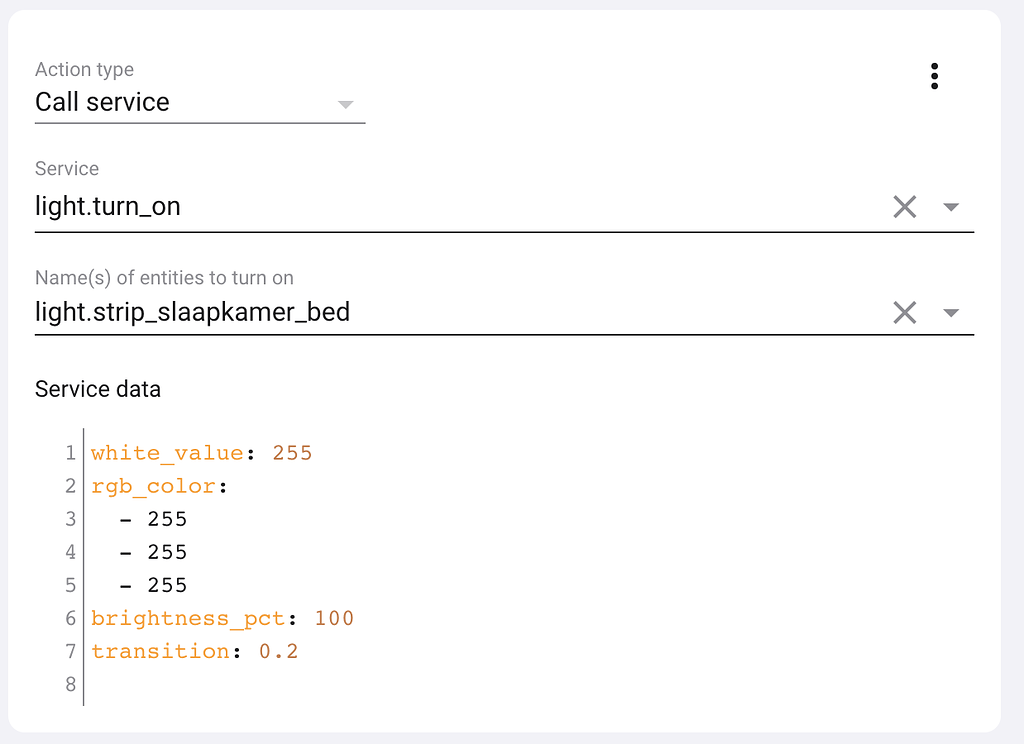Open the Service selection dropdown arrow

click(951, 206)
